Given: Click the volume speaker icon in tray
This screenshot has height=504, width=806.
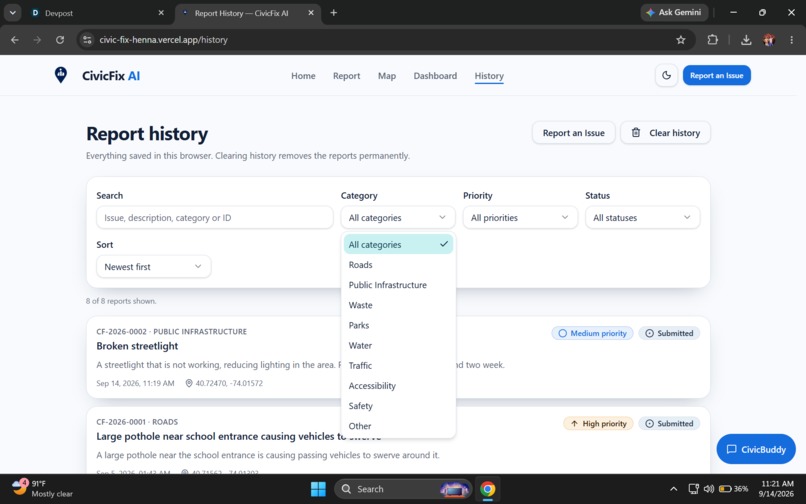Looking at the screenshot, I should point(708,489).
